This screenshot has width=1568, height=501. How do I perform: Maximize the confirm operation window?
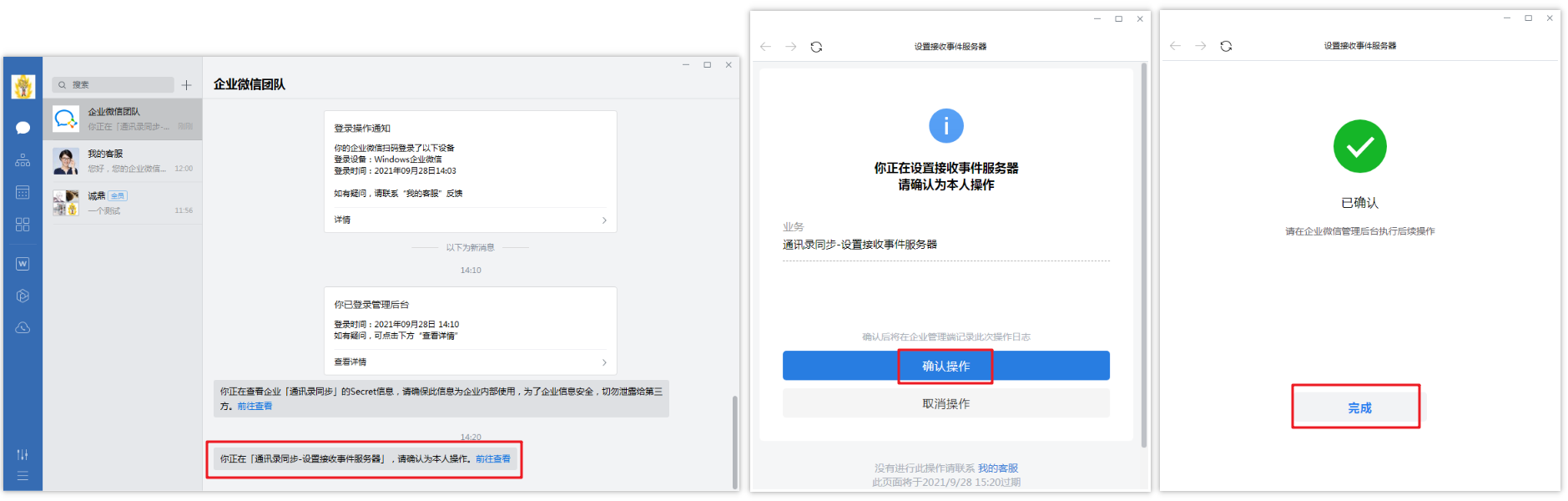1118,18
